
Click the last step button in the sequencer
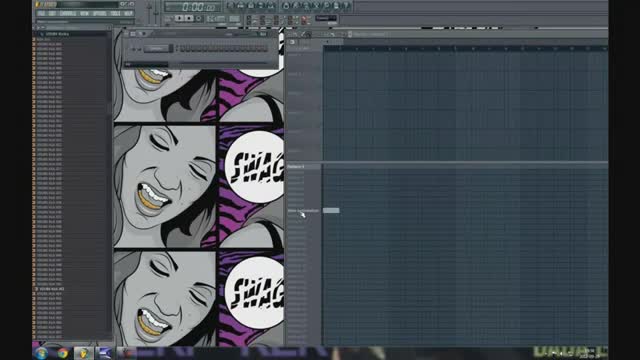265,49
